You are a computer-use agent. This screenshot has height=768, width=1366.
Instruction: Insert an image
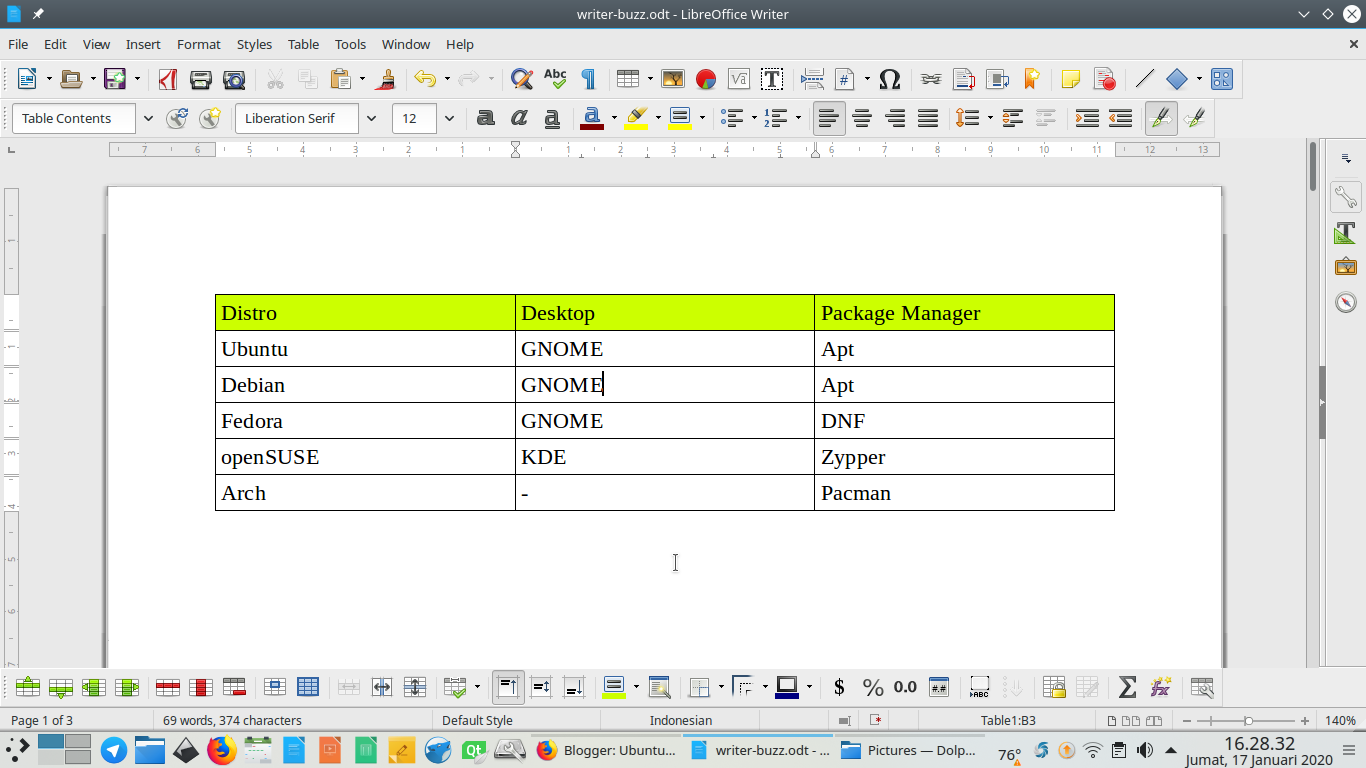[673, 79]
